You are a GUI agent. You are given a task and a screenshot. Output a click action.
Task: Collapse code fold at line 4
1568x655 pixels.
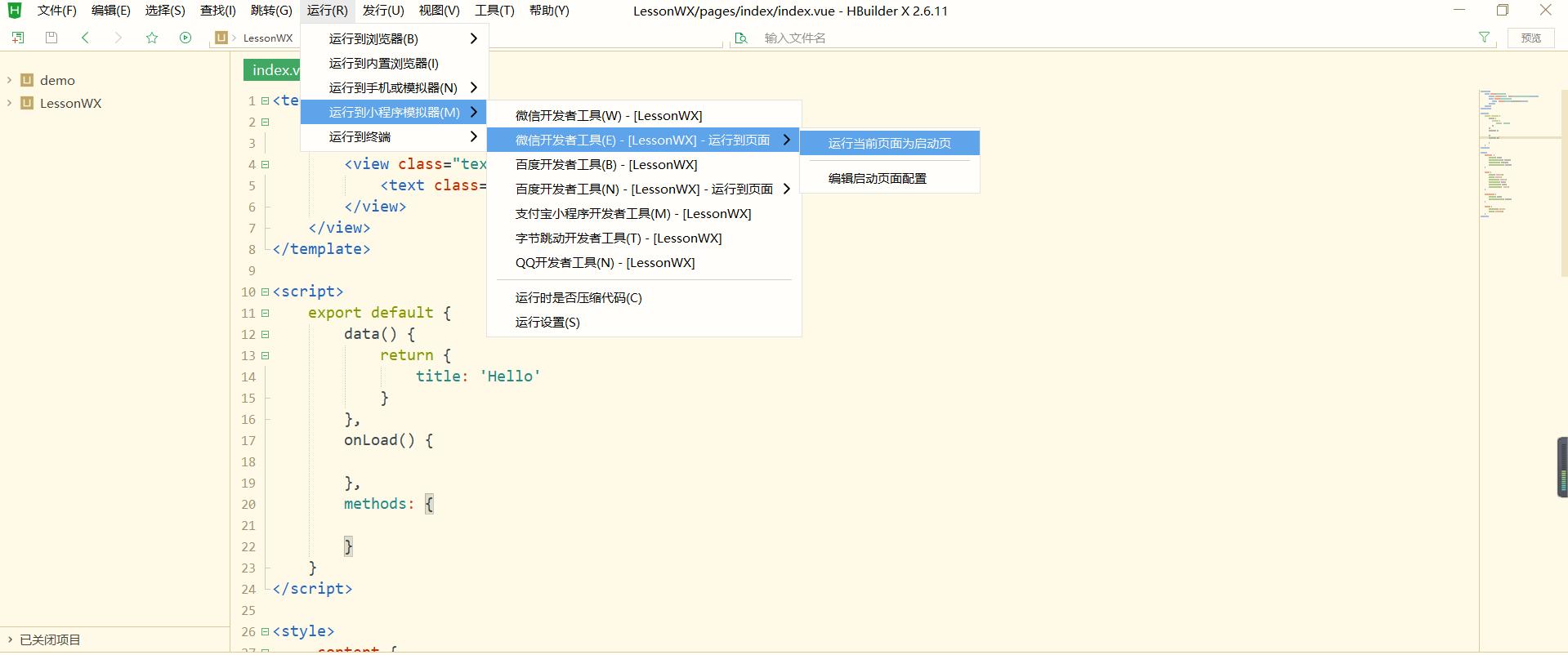point(265,164)
